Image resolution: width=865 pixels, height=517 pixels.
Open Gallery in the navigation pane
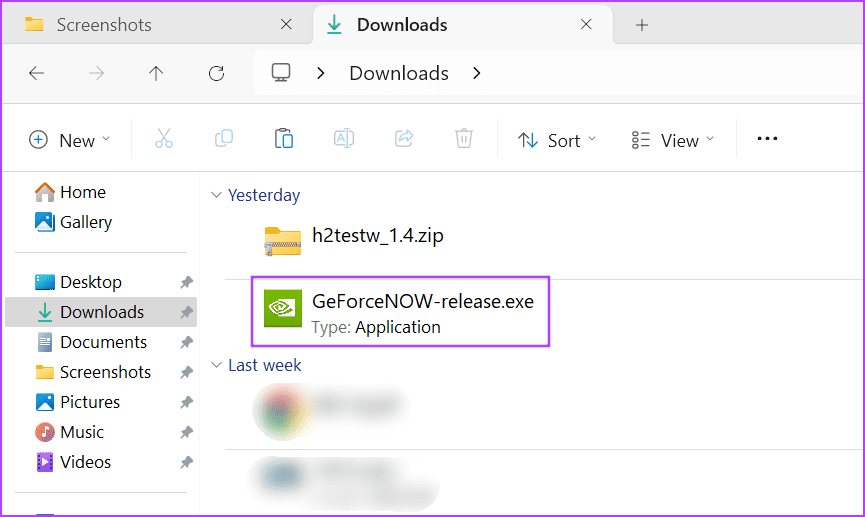[x=73, y=222]
